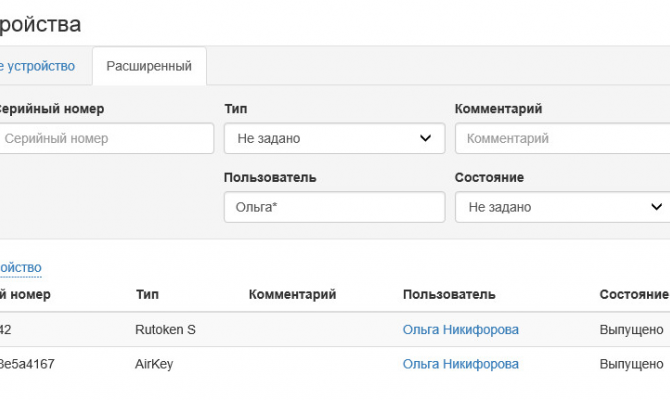670x400 pixels.
Task: Click the serial number table column header
Action: [x=25, y=294]
